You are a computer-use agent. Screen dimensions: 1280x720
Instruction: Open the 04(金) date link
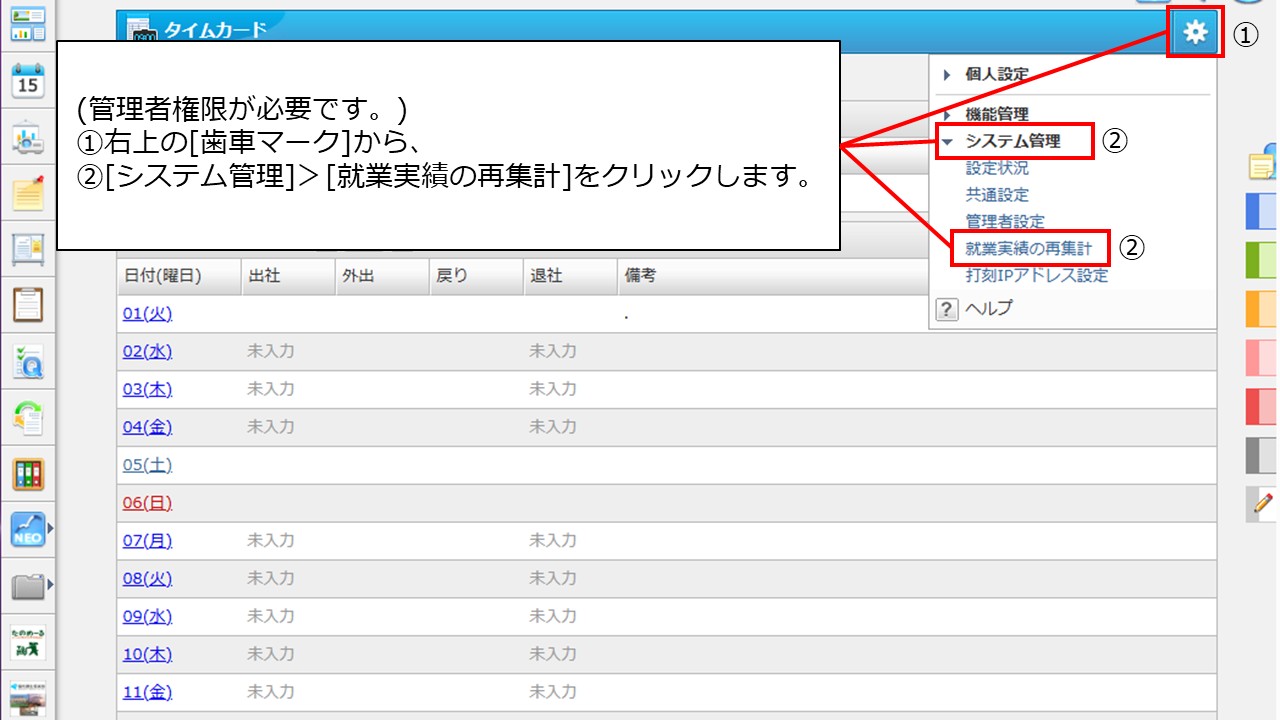coord(147,427)
